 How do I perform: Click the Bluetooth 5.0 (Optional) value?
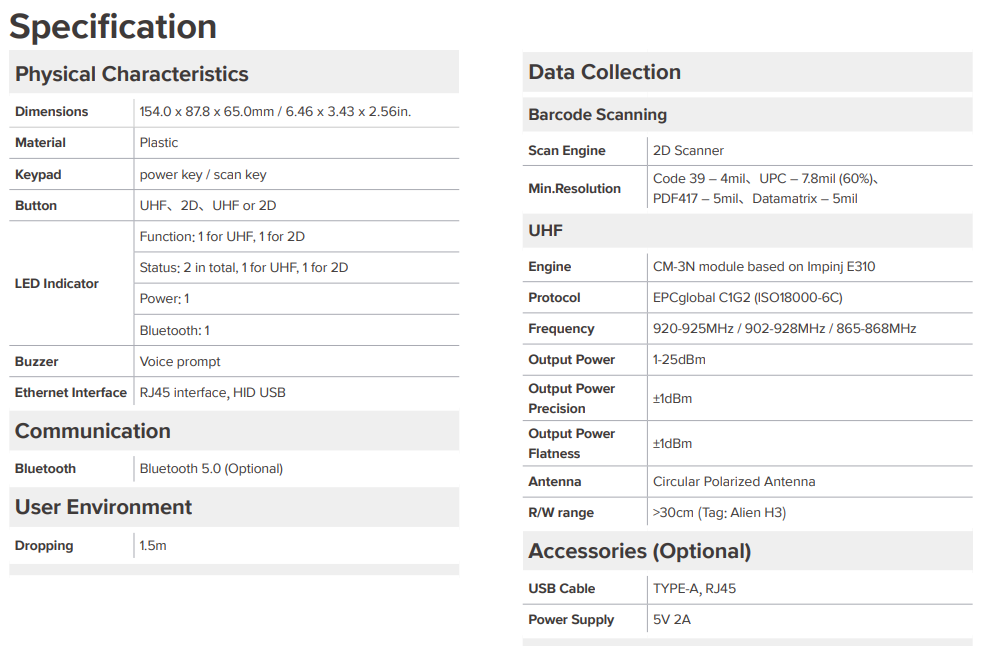pos(211,469)
